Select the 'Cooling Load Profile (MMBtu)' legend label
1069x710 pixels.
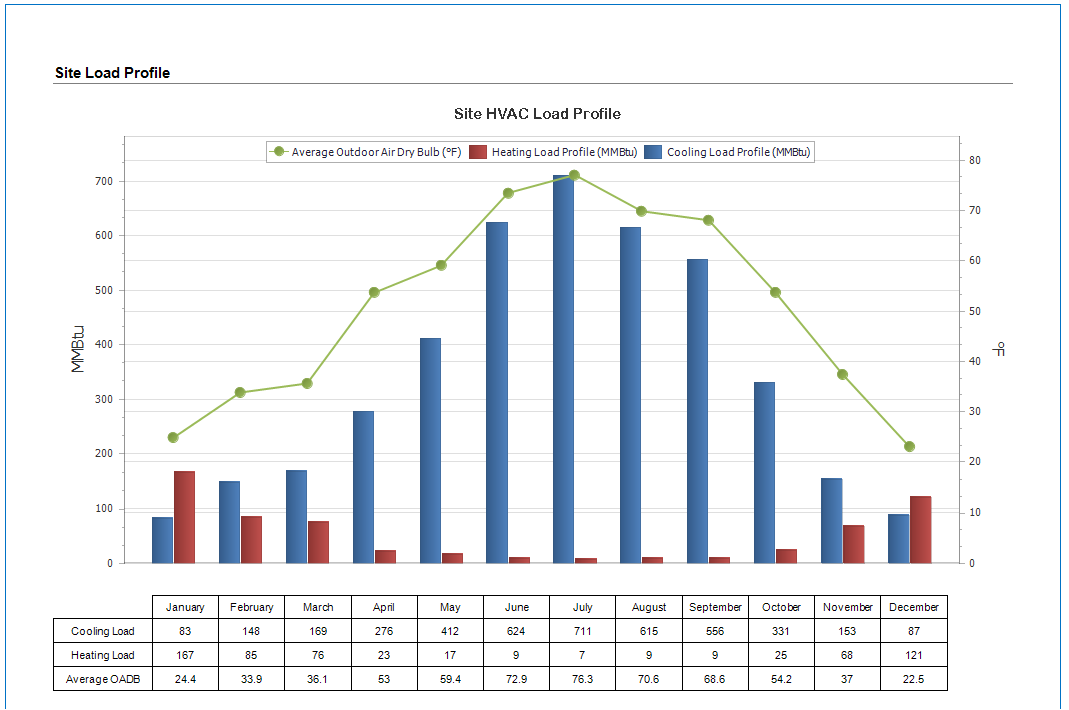[739, 152]
